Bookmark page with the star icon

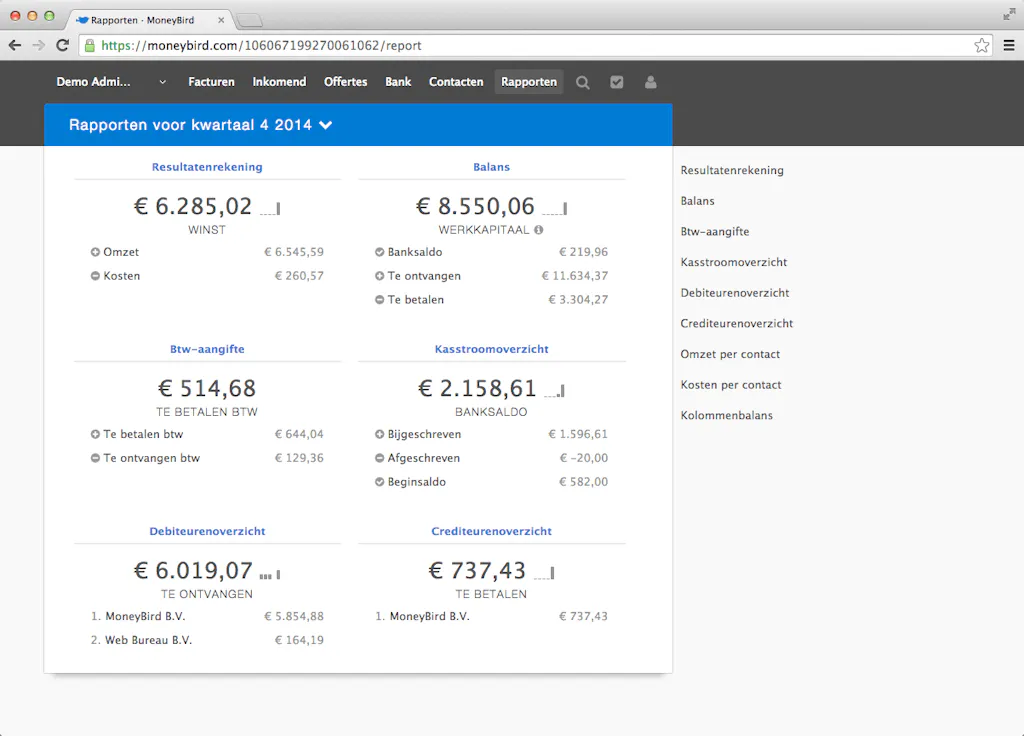point(982,45)
